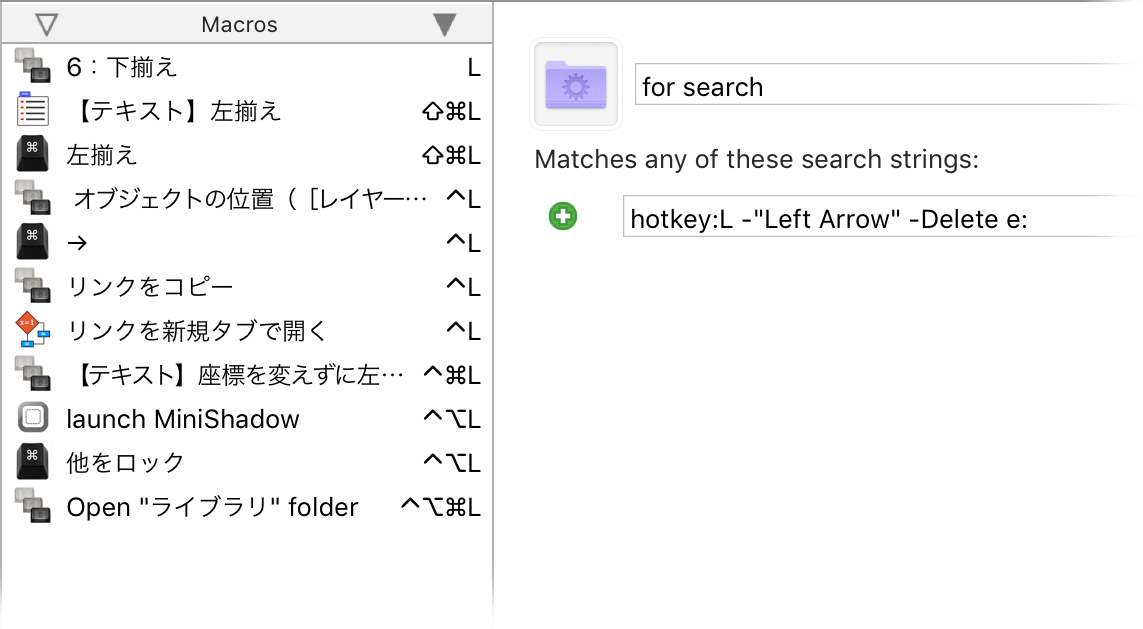
Task: Click the green plus add-search-string button
Action: (x=563, y=216)
